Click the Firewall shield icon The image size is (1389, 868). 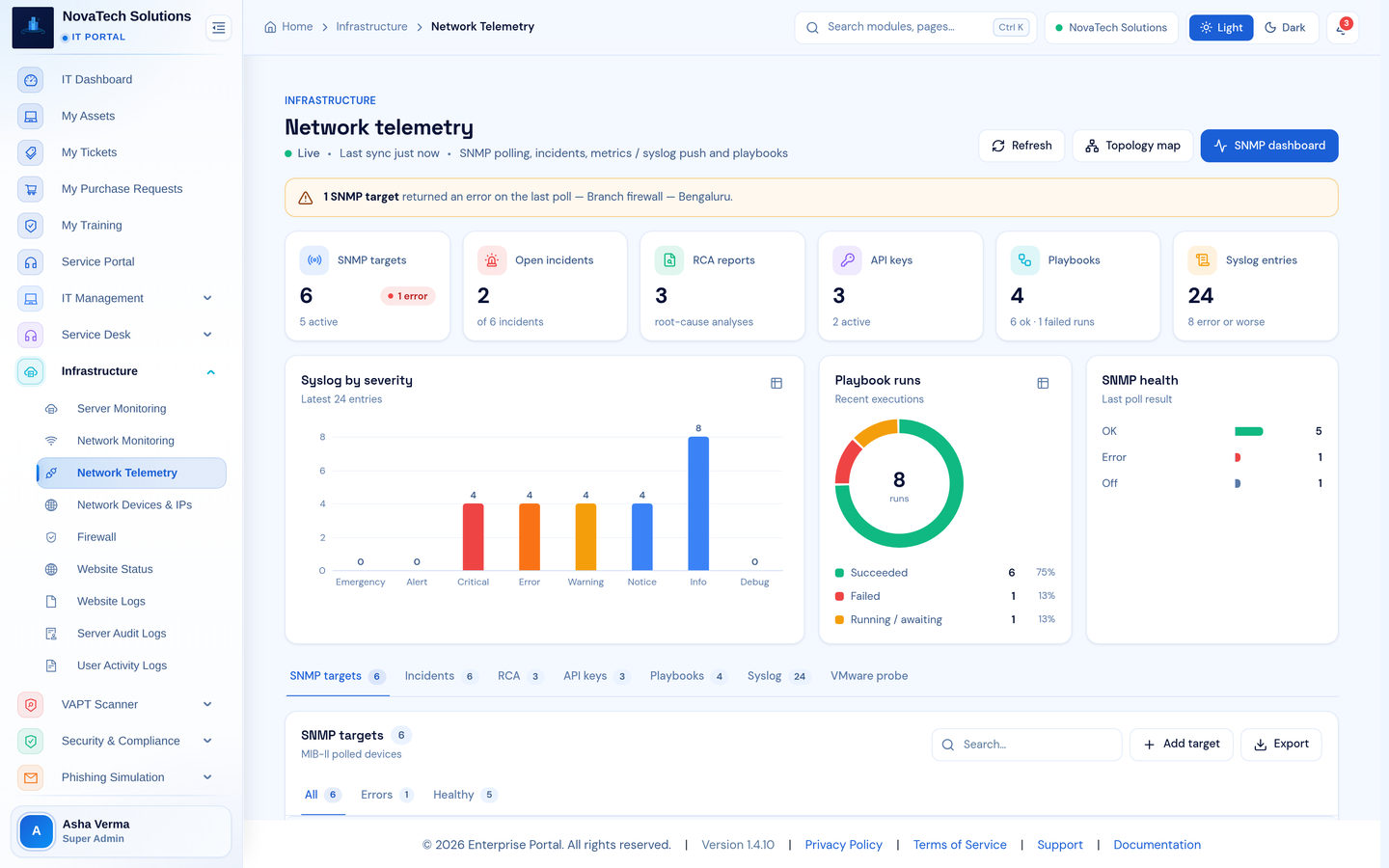pos(51,537)
